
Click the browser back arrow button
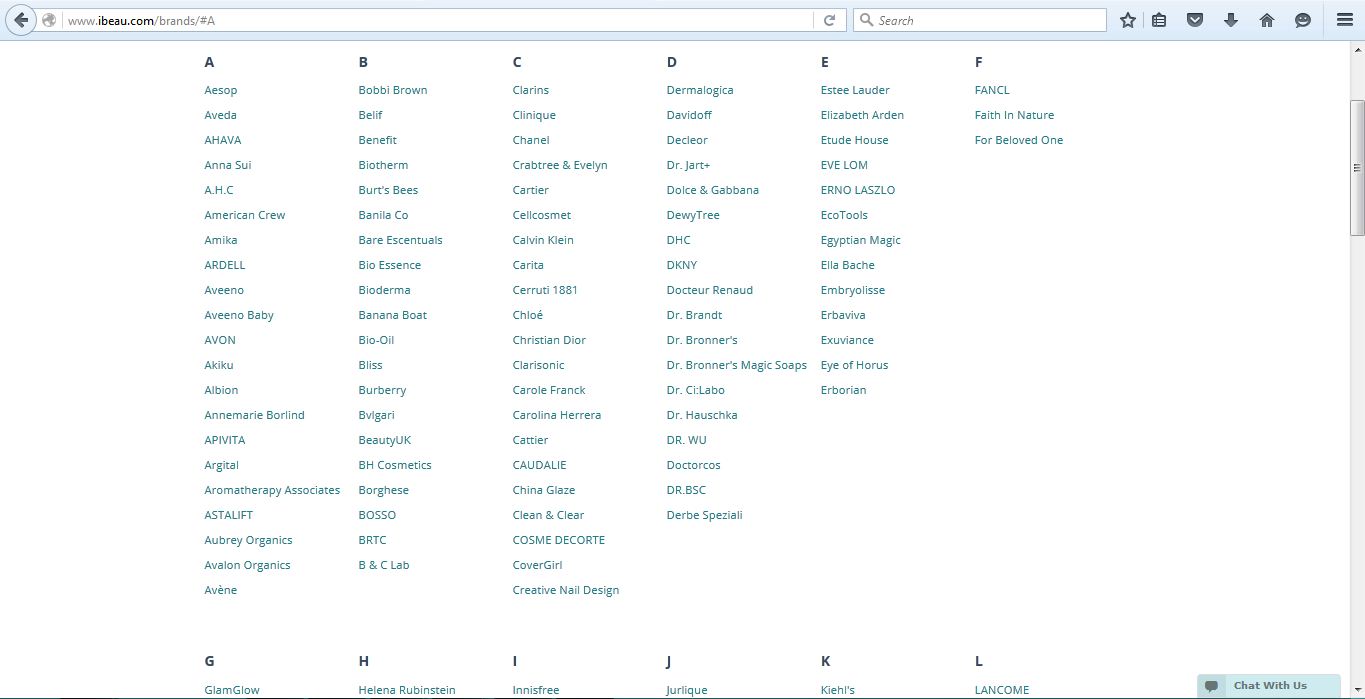[21, 20]
